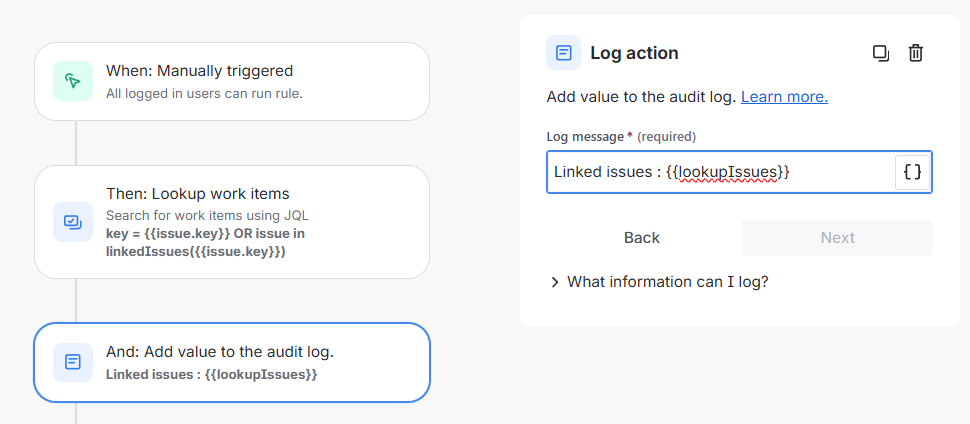The image size is (970, 424).
Task: Open smart values braces picker
Action: (x=912, y=172)
